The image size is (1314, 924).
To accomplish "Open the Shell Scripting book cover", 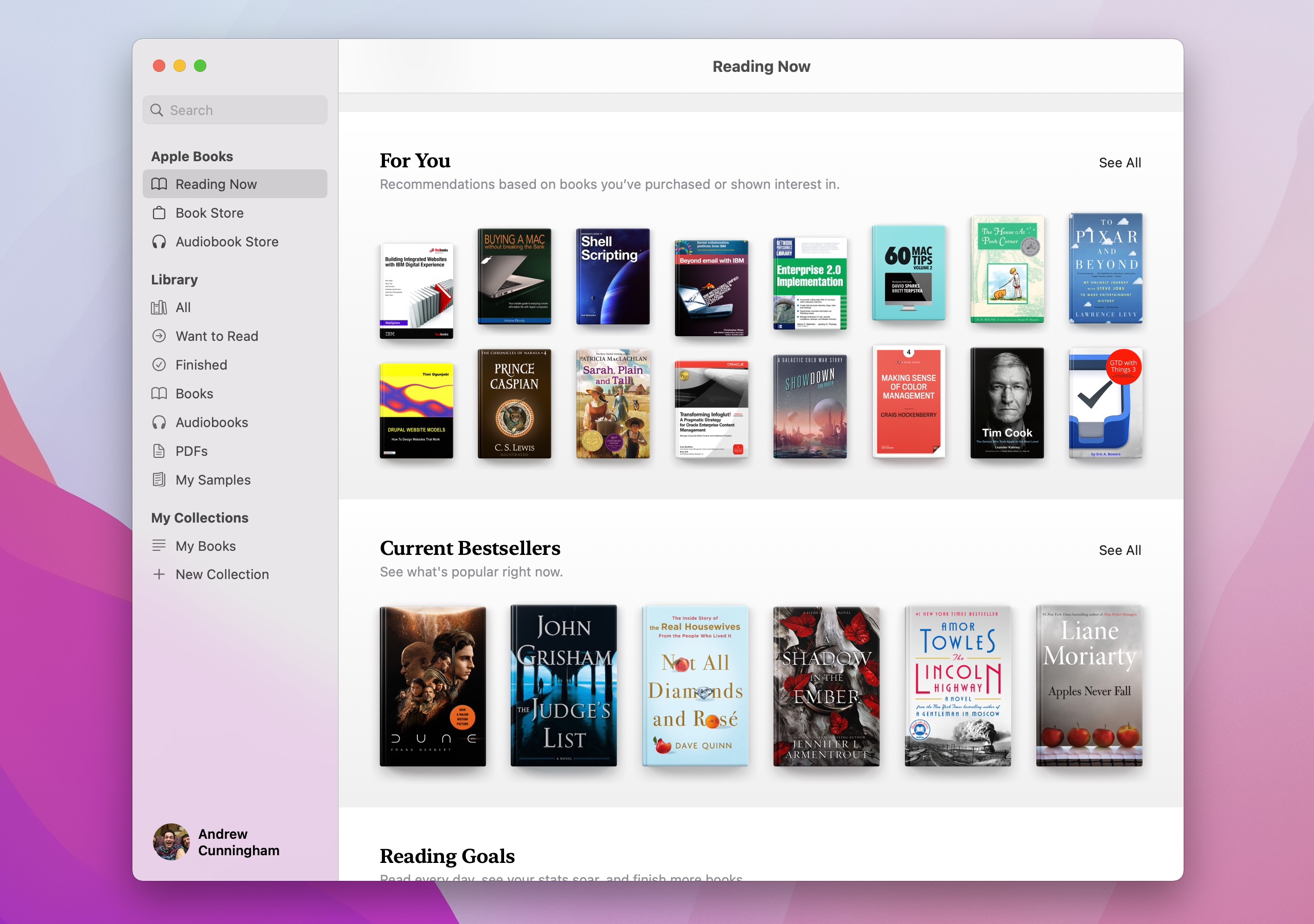I will (612, 276).
